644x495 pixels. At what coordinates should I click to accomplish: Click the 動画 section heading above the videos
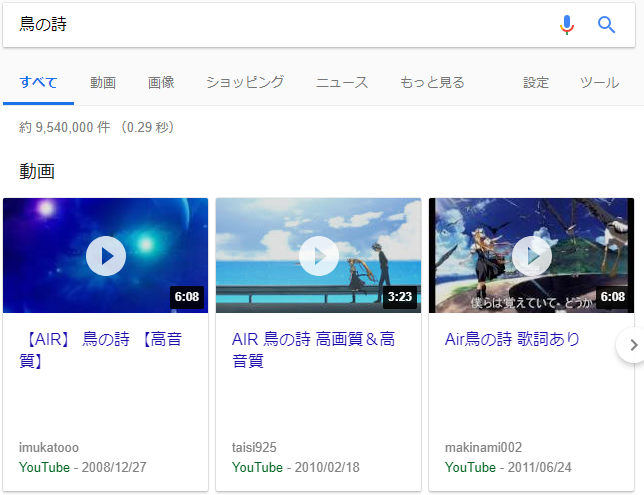coord(37,171)
